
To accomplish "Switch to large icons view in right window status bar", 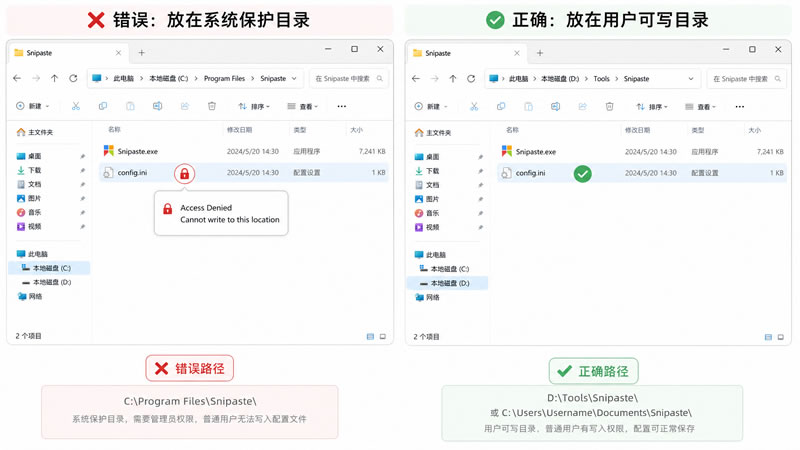I will 781,337.
